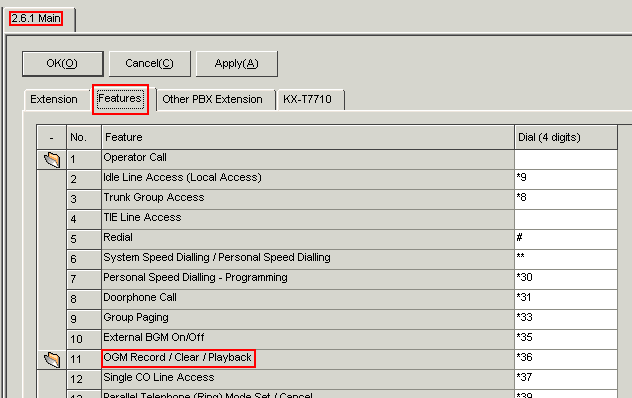Select the Idle Line Access (Local Access) text
The height and width of the screenshot is (398, 632).
[183, 177]
